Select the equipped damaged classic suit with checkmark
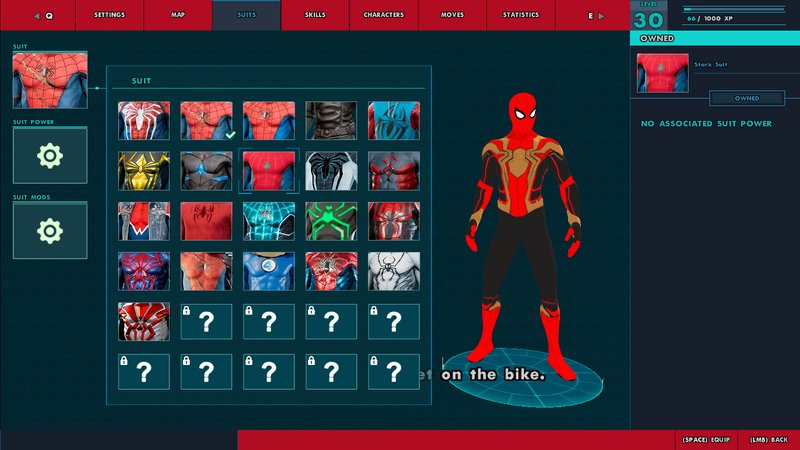The height and width of the screenshot is (450, 800). click(206, 120)
